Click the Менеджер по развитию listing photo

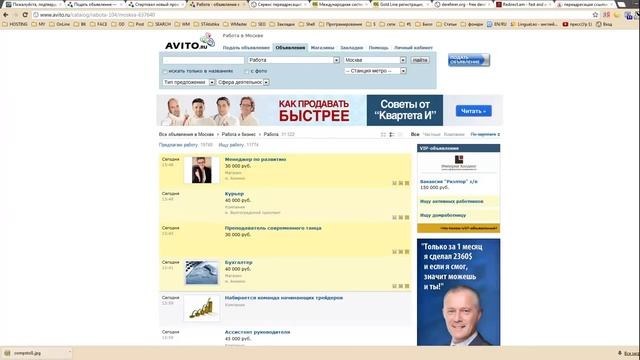tap(202, 170)
